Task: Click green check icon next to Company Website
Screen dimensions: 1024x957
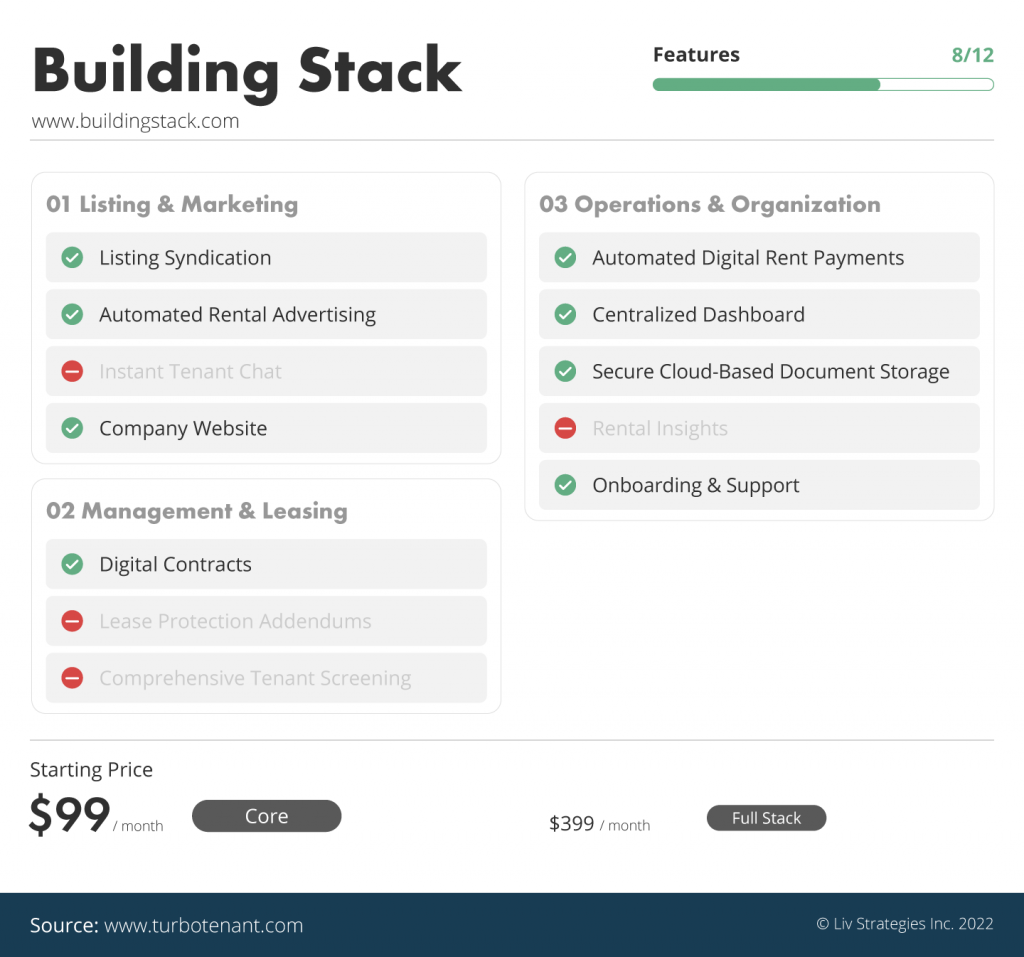Action: pos(72,428)
